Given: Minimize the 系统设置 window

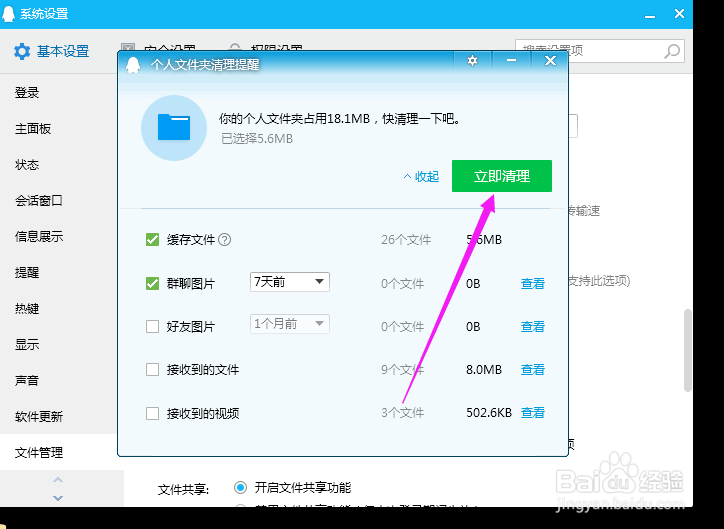Looking at the screenshot, I should pyautogui.click(x=650, y=15).
